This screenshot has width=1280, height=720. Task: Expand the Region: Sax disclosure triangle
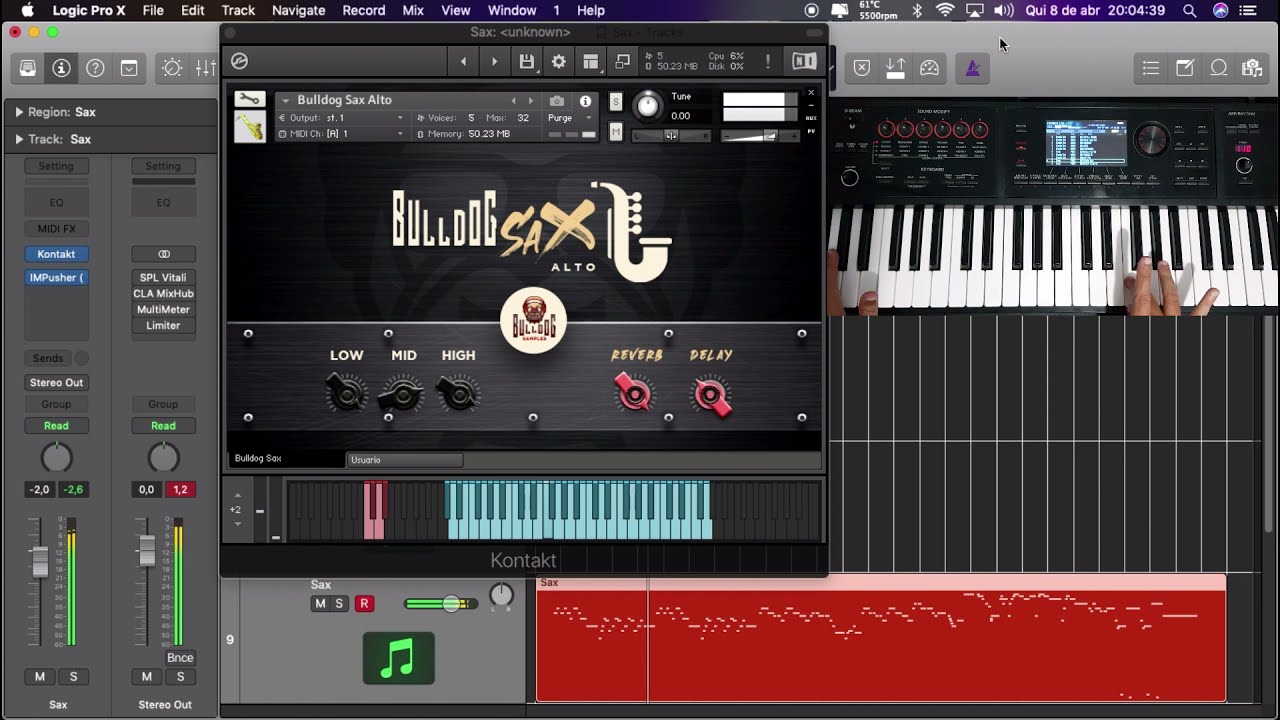(x=19, y=112)
